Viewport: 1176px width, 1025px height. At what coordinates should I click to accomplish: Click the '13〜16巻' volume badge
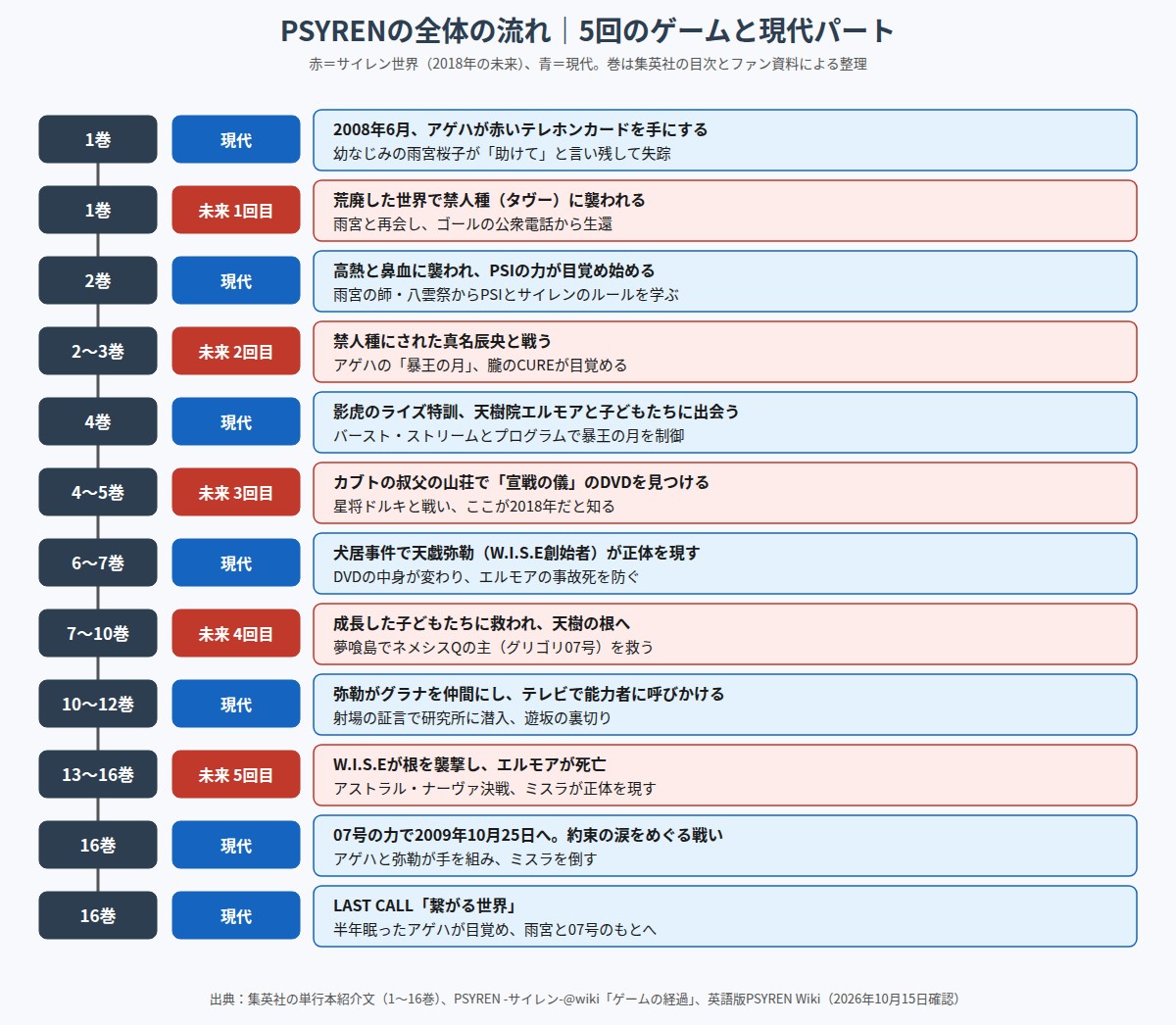(x=98, y=774)
